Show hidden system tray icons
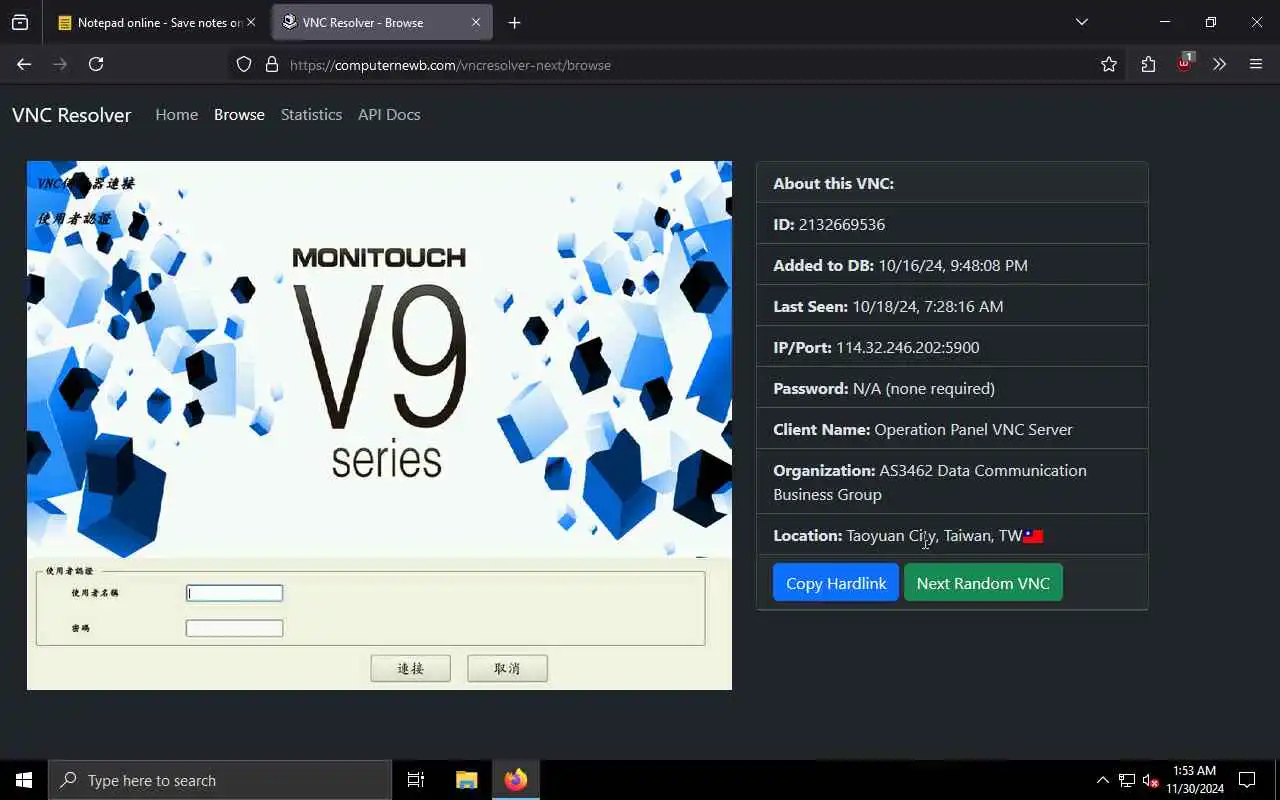This screenshot has height=800, width=1280. [x=1102, y=780]
